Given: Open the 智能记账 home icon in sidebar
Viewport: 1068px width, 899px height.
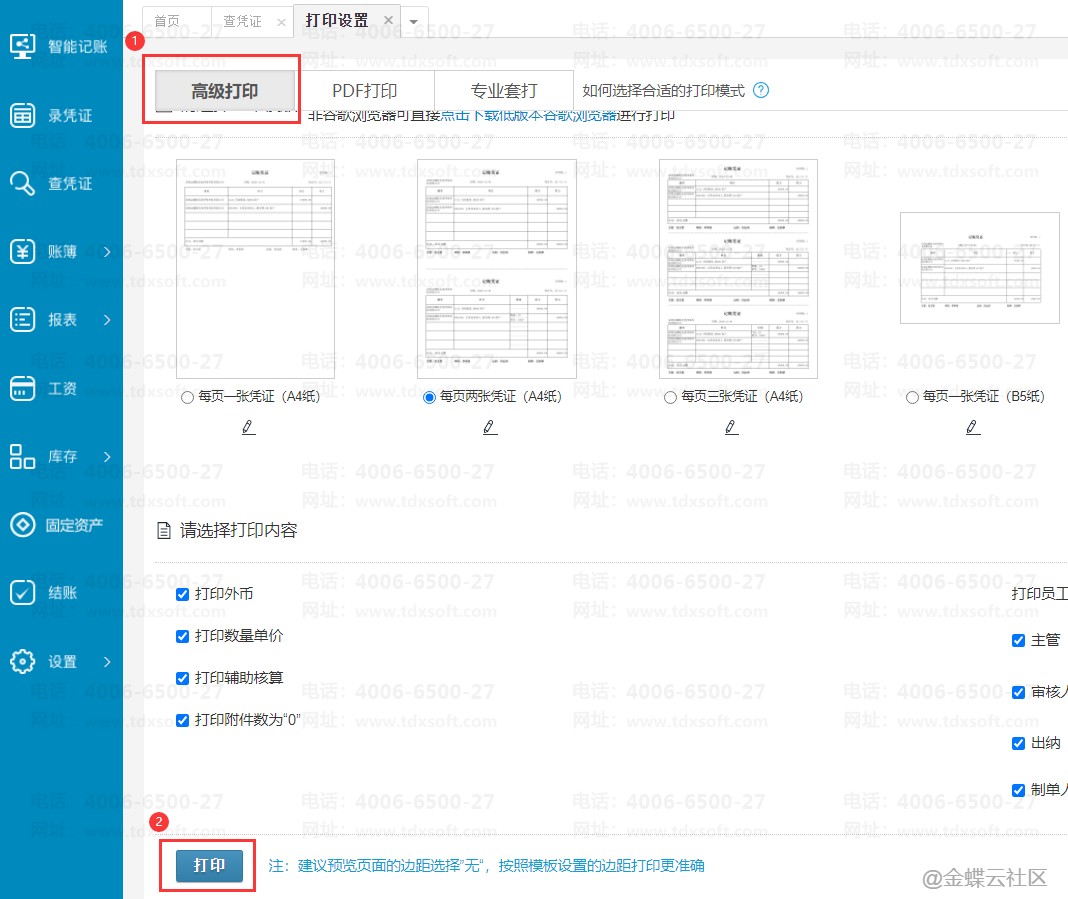Looking at the screenshot, I should (x=23, y=46).
